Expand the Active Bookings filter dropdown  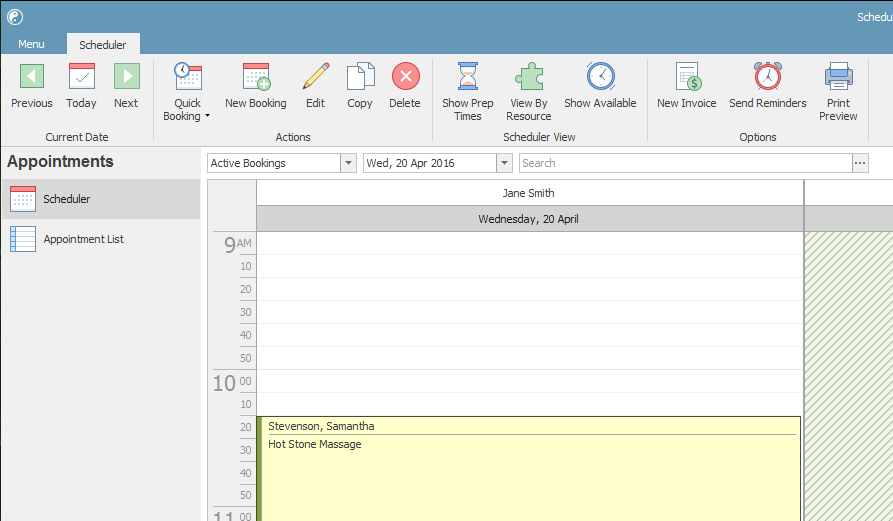click(349, 163)
